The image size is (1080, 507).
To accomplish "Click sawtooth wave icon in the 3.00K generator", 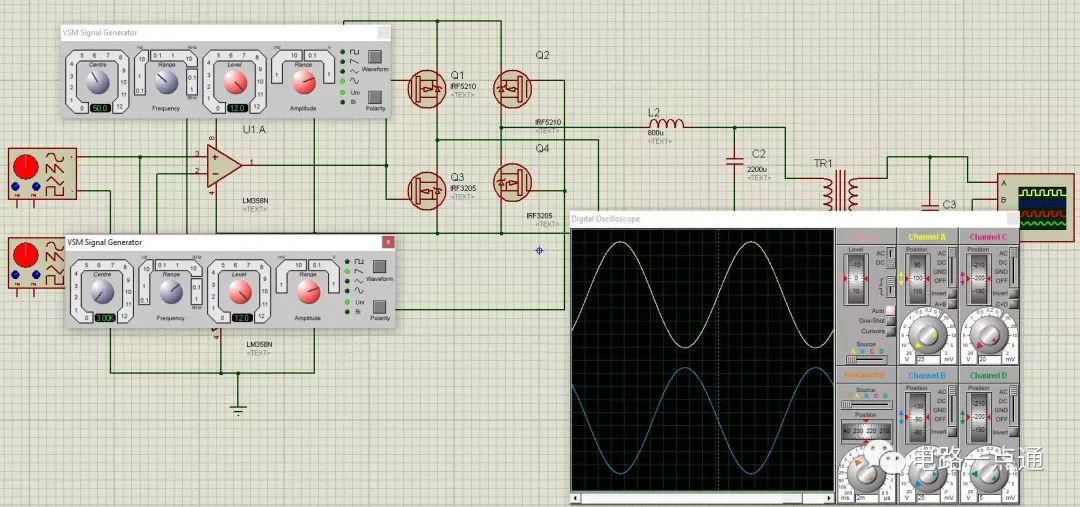I will (358, 271).
